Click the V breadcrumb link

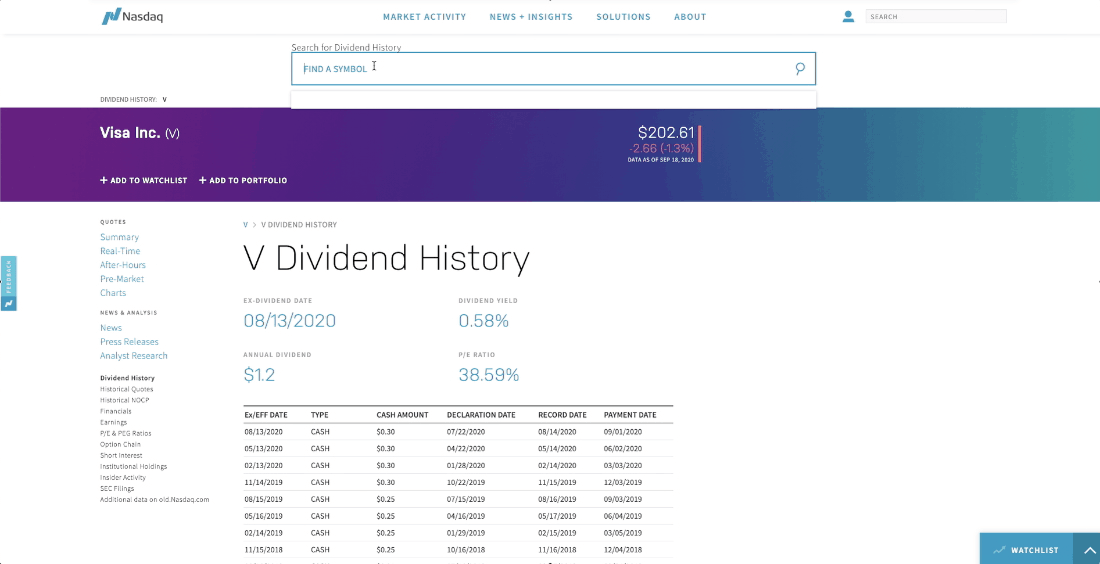coord(246,225)
